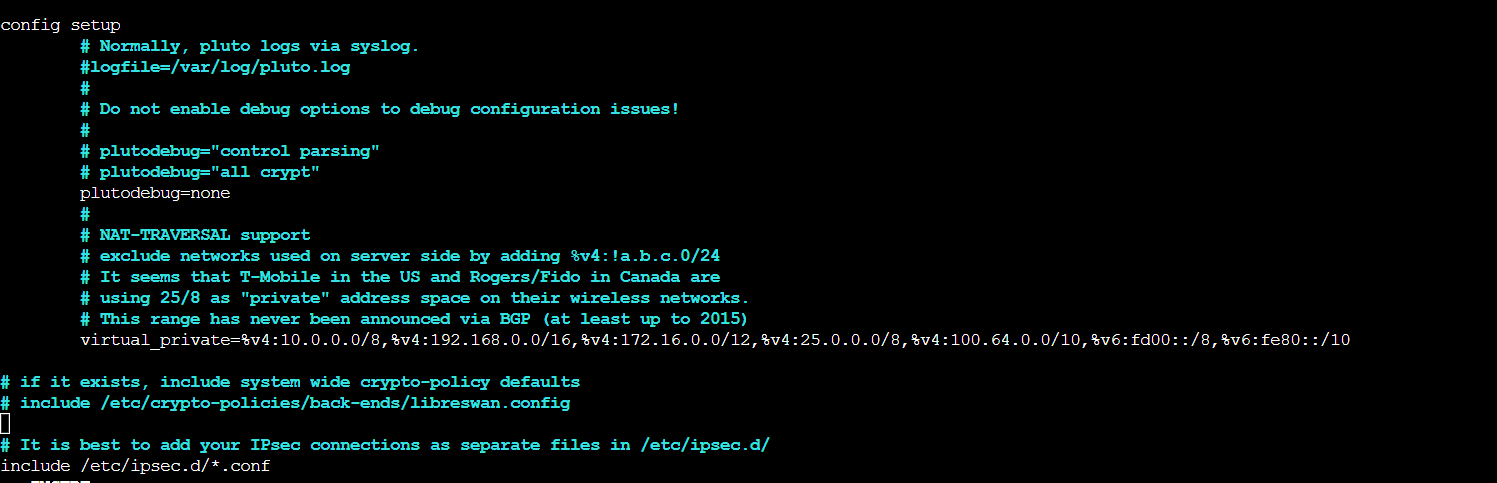1497x483 pixels.
Task: Click the %v6:fe80::/10 entry
Action: 1285,340
